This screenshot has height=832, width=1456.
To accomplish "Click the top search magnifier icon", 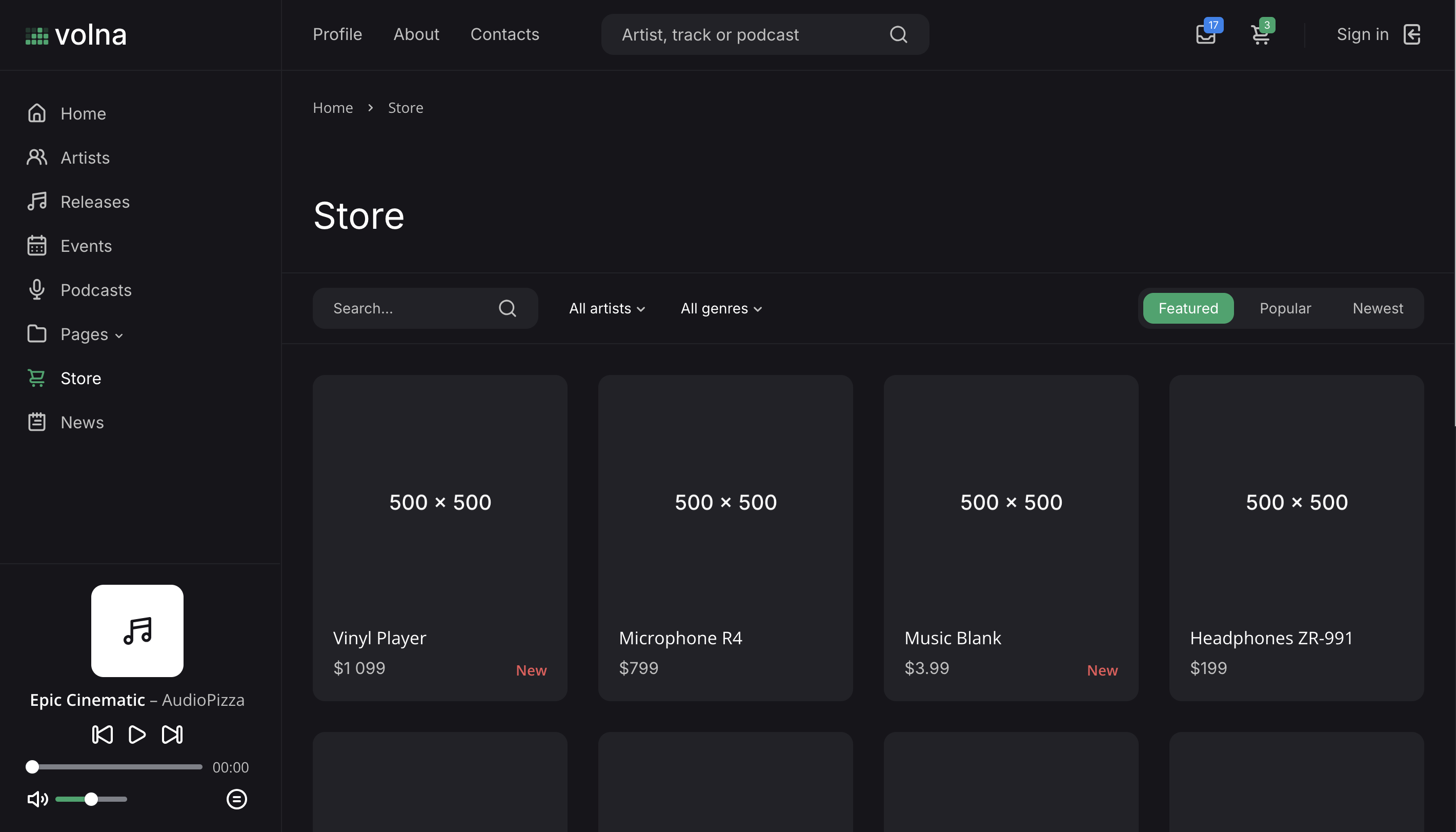I will [898, 34].
